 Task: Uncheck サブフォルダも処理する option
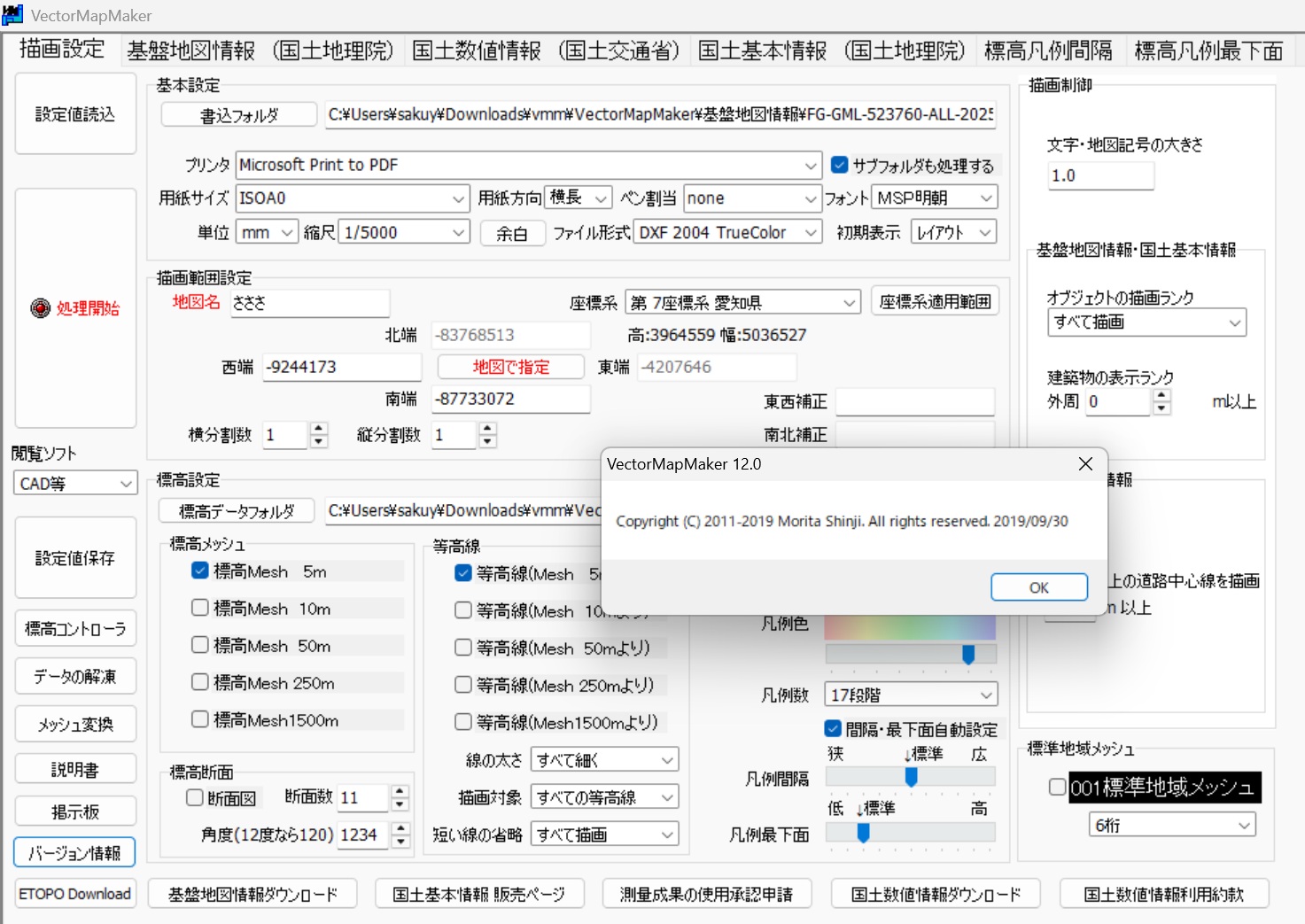click(840, 165)
